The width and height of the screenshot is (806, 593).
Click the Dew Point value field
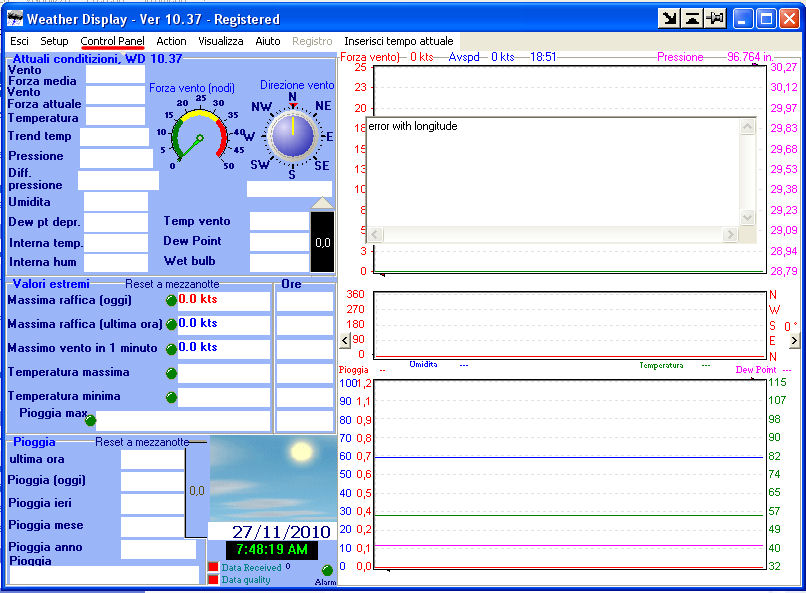point(279,242)
